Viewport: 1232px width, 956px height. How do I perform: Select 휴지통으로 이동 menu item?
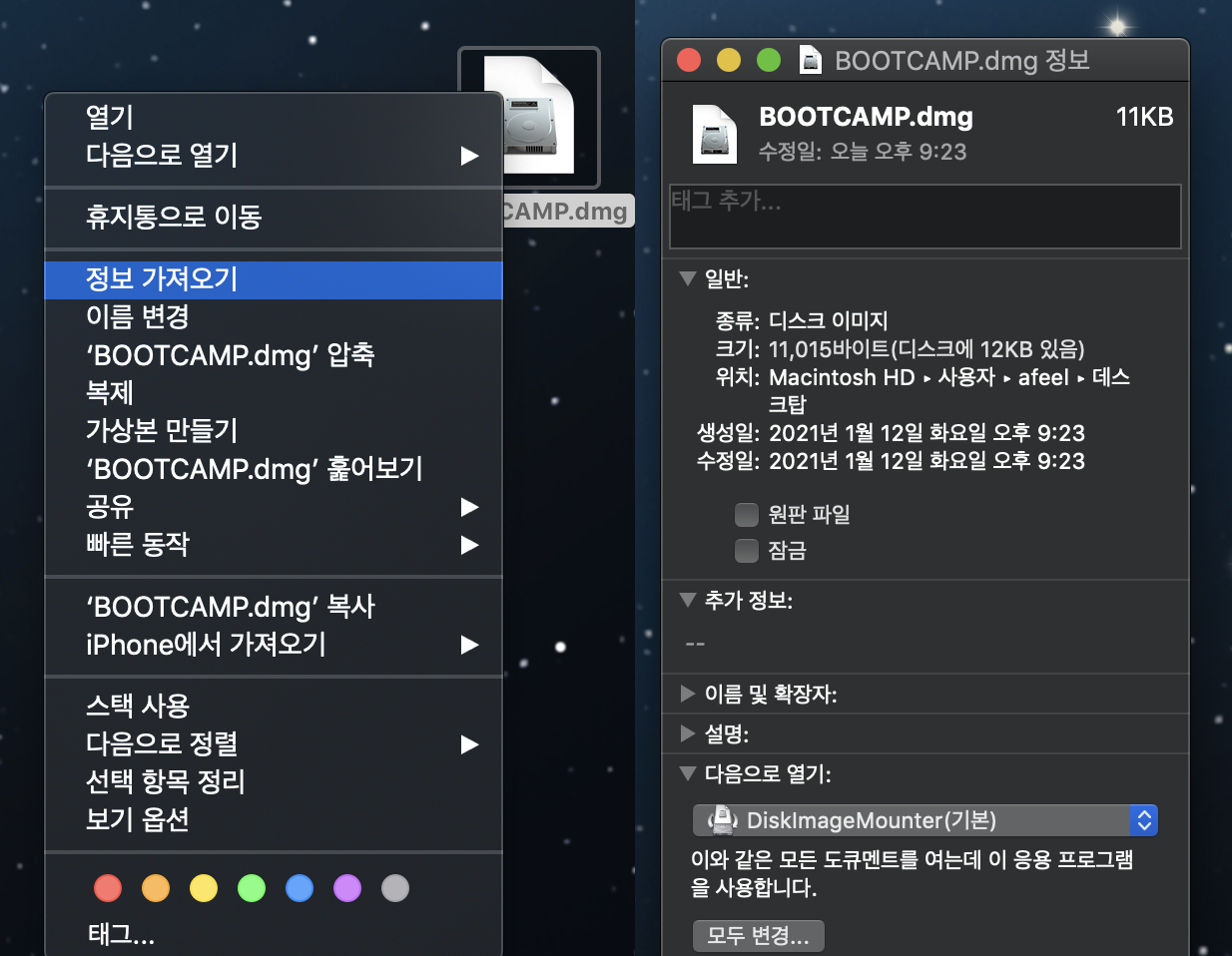pos(274,217)
